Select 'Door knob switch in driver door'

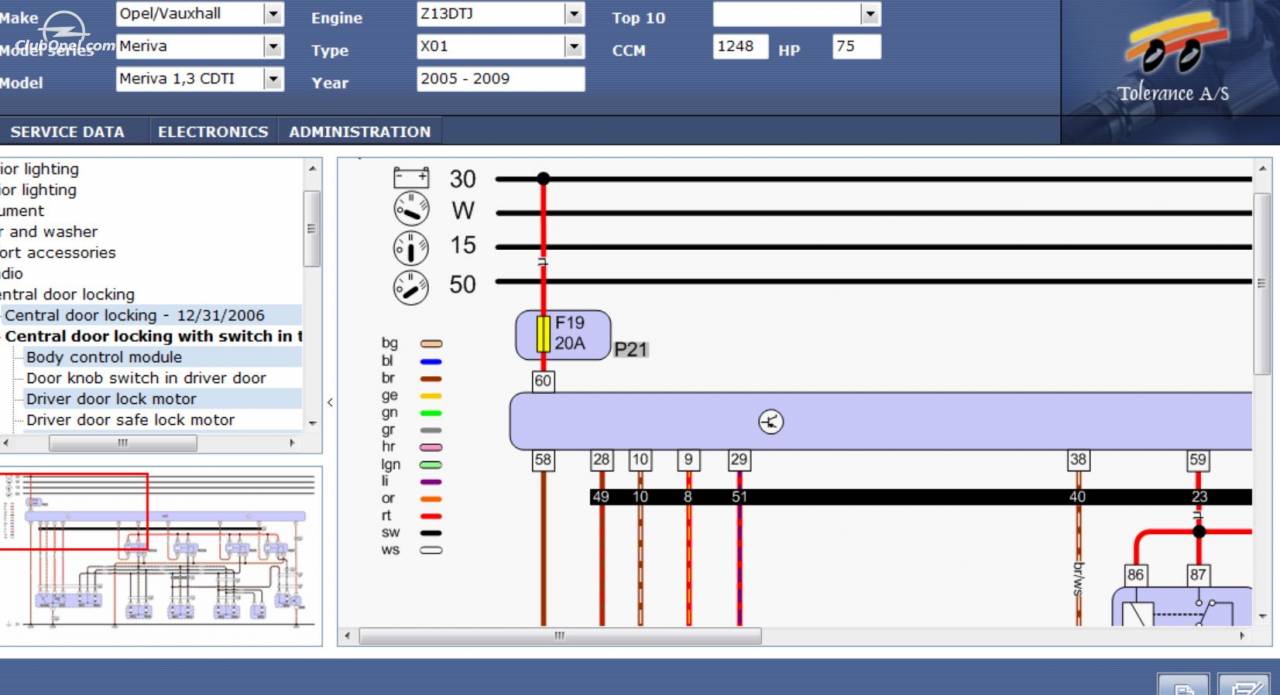pyautogui.click(x=146, y=378)
